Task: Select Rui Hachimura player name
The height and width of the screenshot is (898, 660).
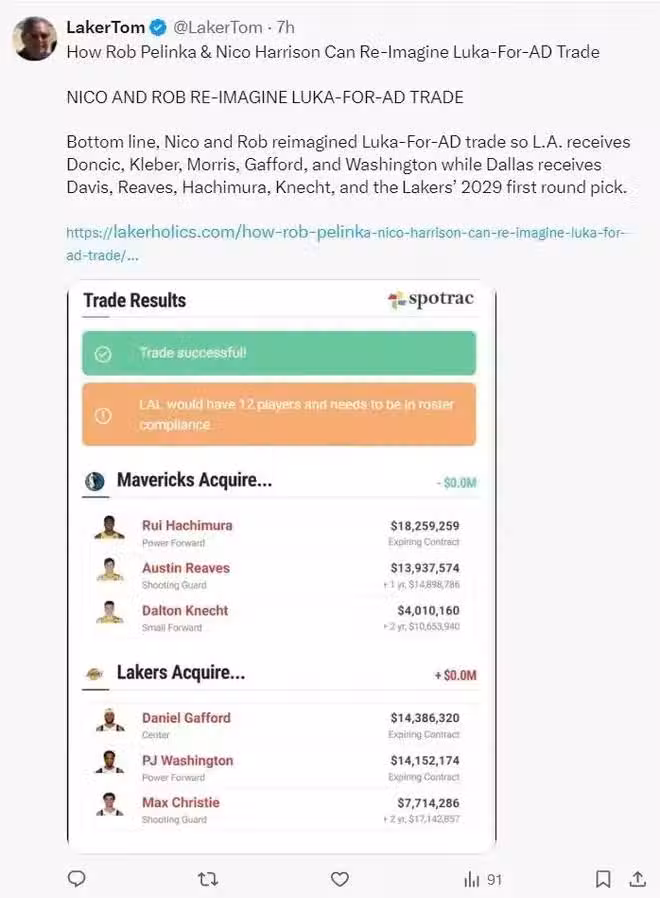Action: click(187, 525)
